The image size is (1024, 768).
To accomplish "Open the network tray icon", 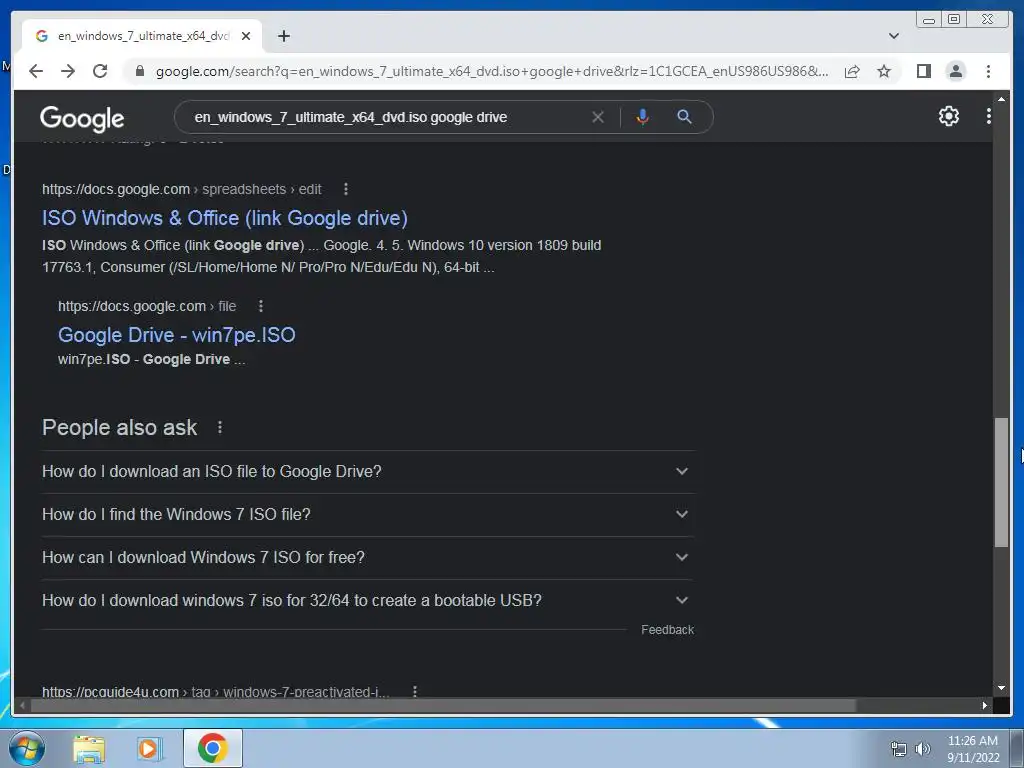I will tap(899, 748).
